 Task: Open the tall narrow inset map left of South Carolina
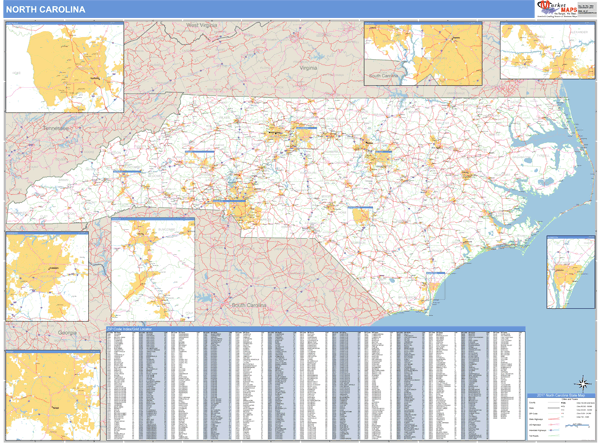pos(153,268)
